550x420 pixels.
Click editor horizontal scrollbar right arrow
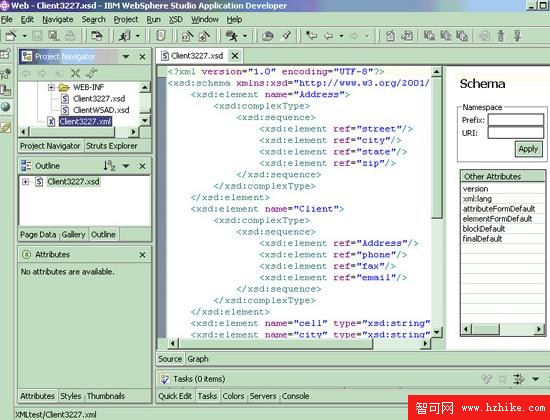click(x=425, y=344)
